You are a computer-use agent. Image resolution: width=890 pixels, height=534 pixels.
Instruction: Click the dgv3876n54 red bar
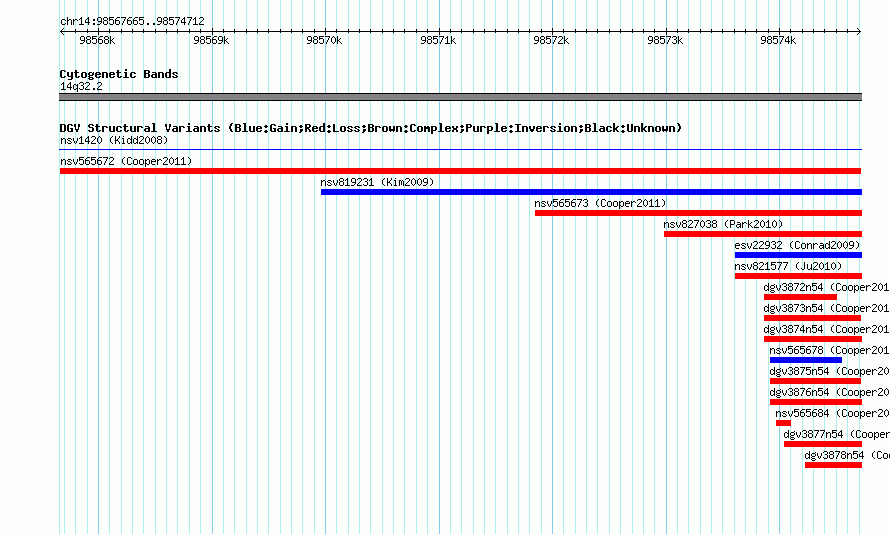(x=816, y=402)
